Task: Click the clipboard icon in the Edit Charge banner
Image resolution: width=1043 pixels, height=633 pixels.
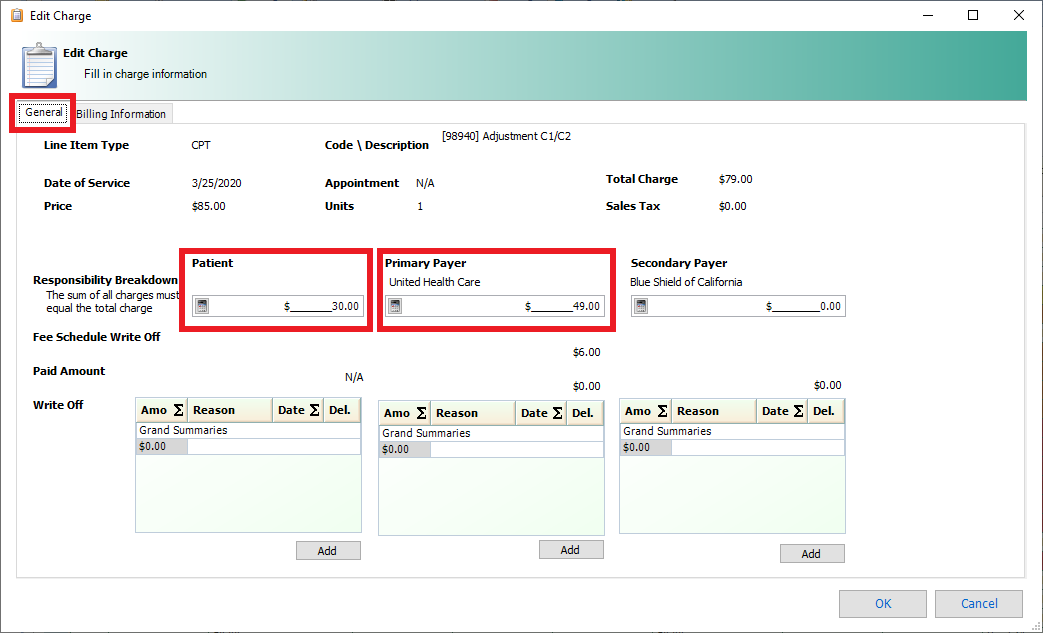Action: (37, 64)
